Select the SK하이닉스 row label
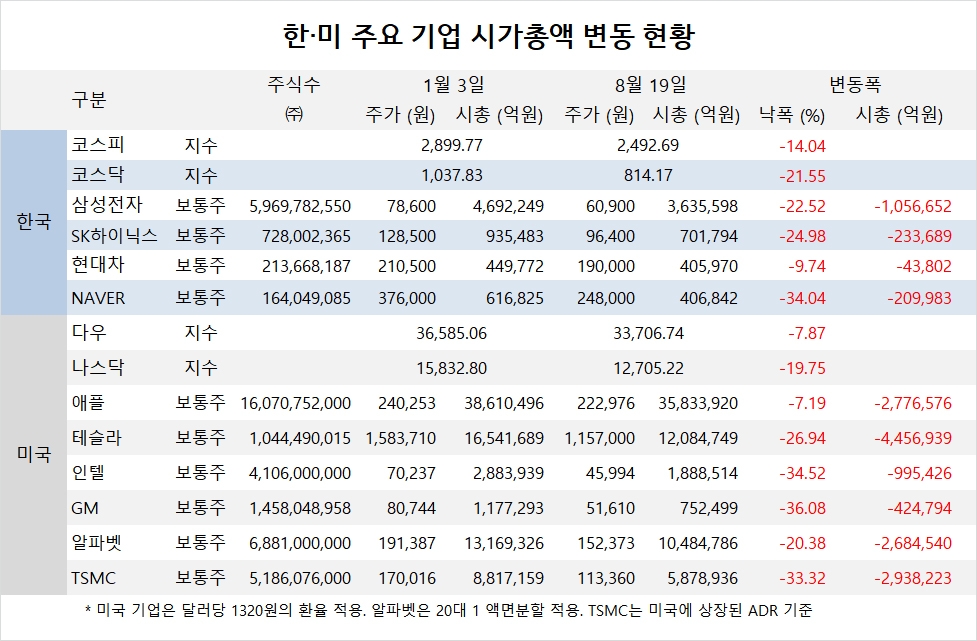 point(115,235)
